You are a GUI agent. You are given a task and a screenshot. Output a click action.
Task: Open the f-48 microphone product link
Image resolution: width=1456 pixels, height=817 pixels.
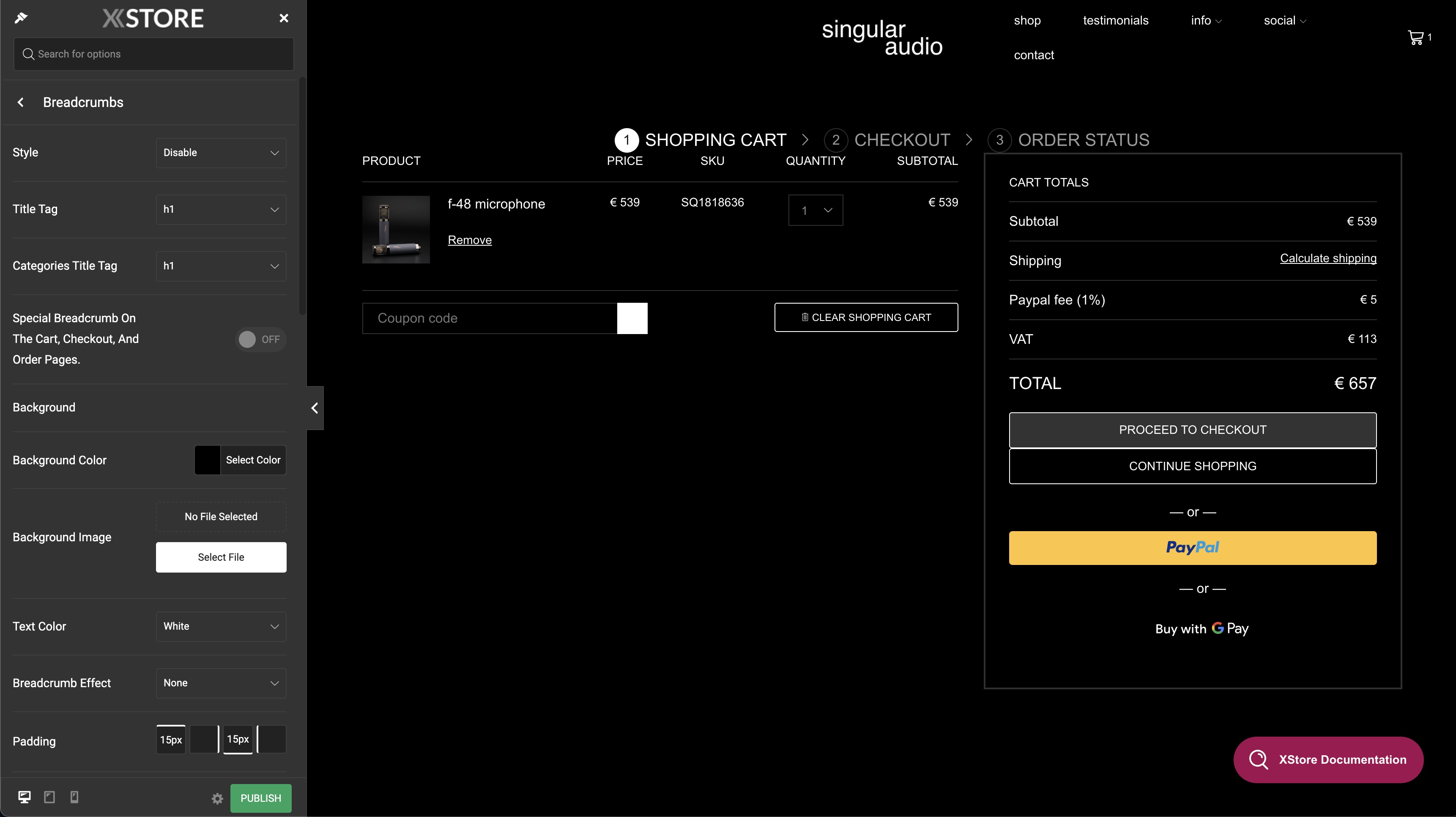[496, 203]
